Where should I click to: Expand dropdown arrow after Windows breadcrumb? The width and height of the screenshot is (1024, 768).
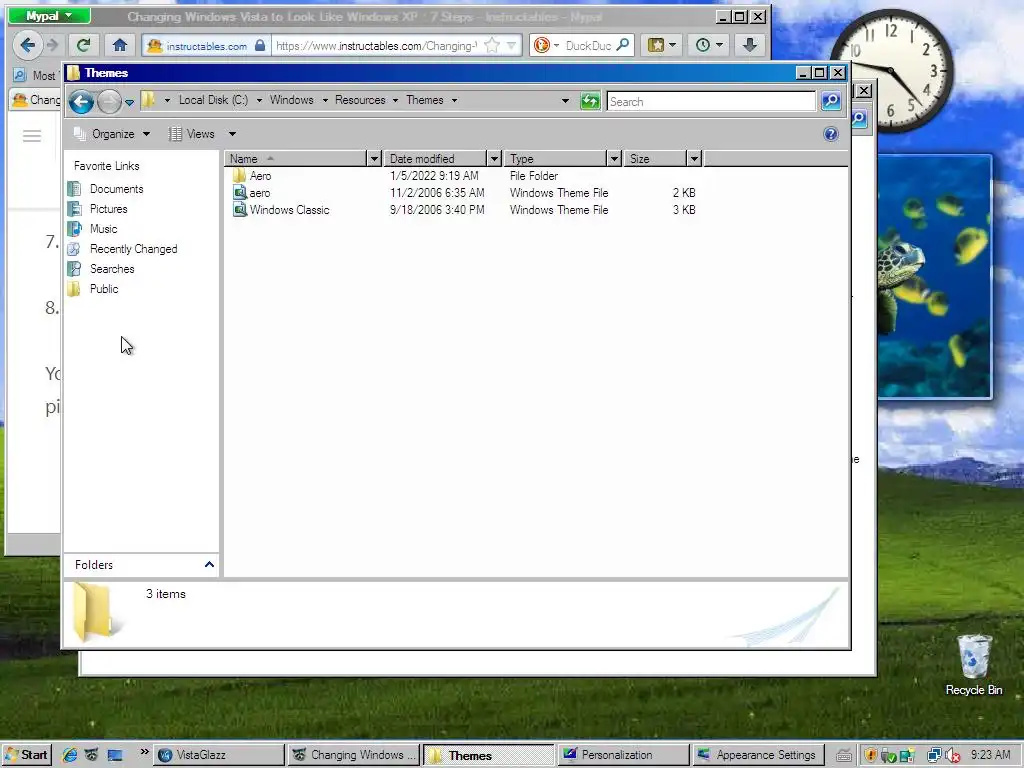[325, 101]
